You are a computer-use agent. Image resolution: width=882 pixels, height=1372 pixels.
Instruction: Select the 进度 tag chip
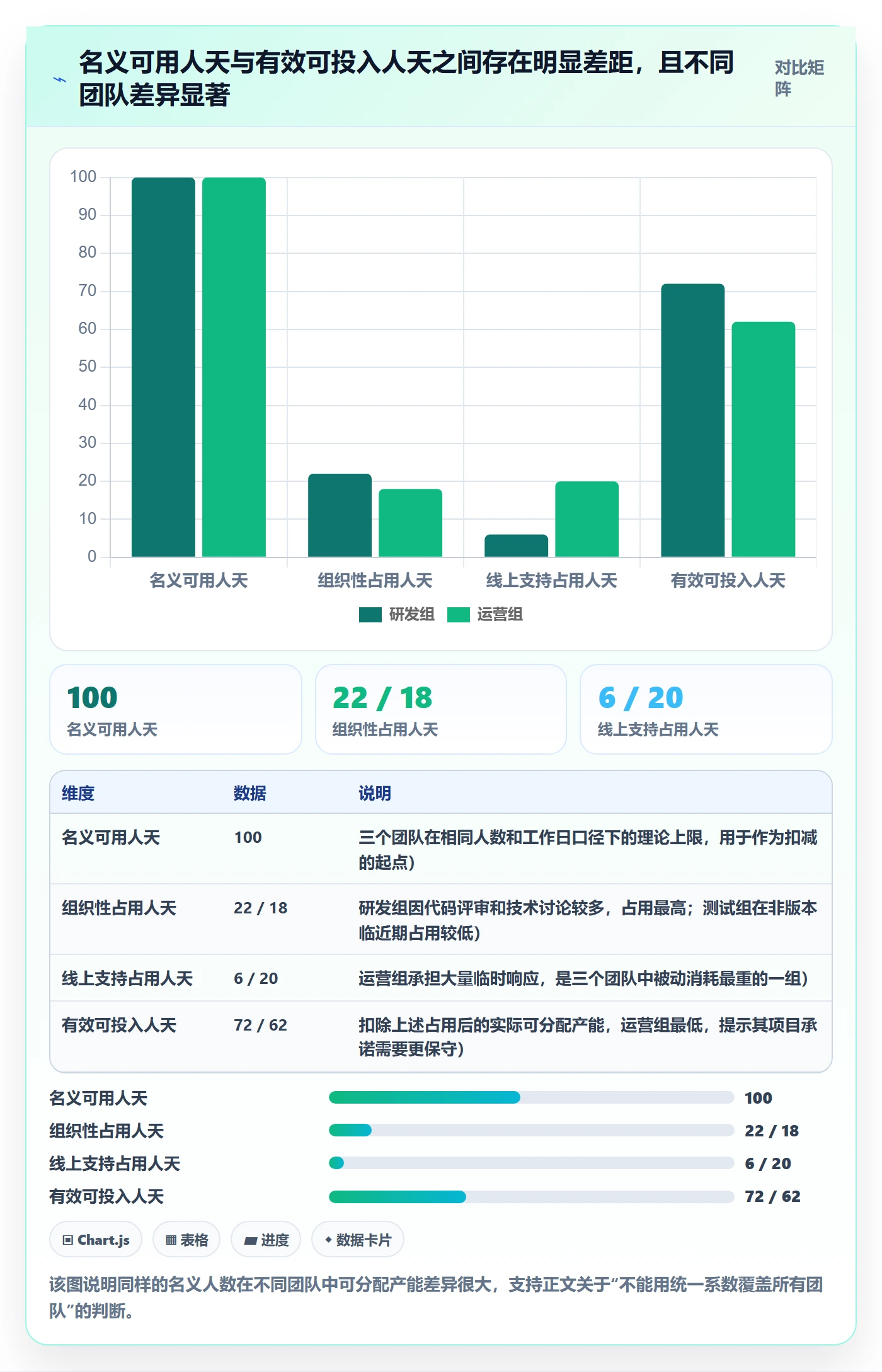point(266,1240)
